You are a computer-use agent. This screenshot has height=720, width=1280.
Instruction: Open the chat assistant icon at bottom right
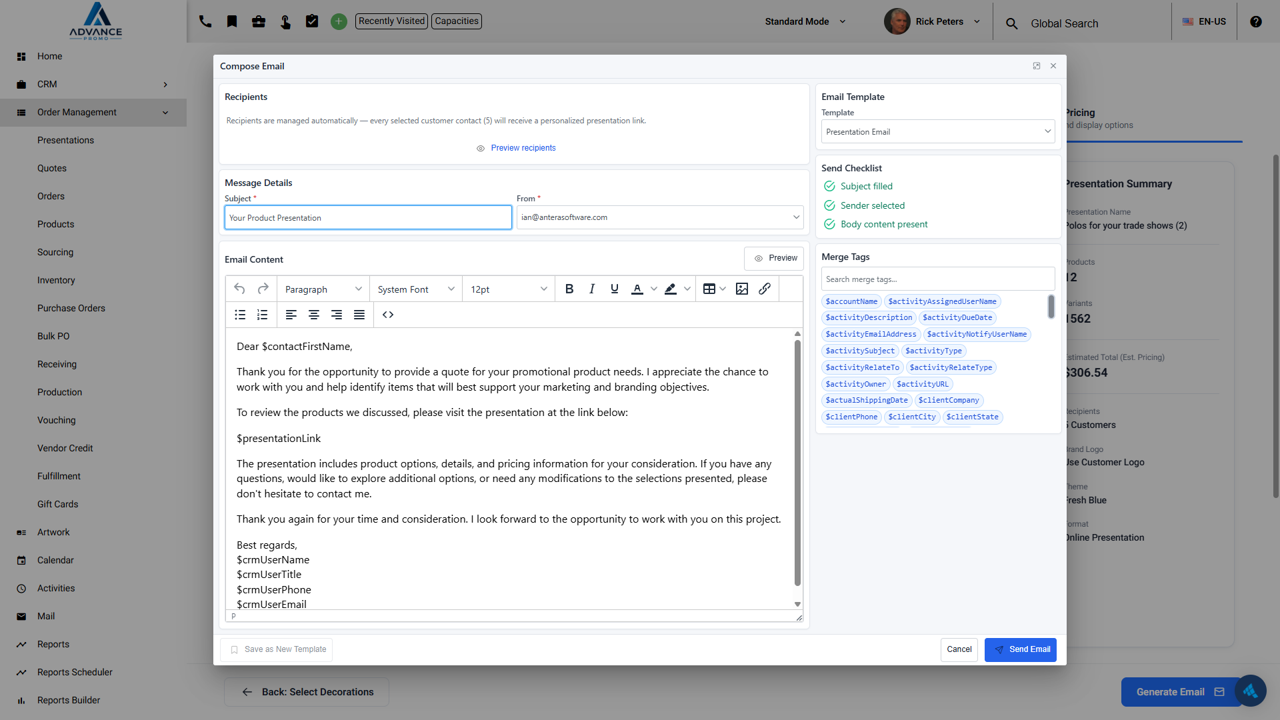pos(1251,691)
